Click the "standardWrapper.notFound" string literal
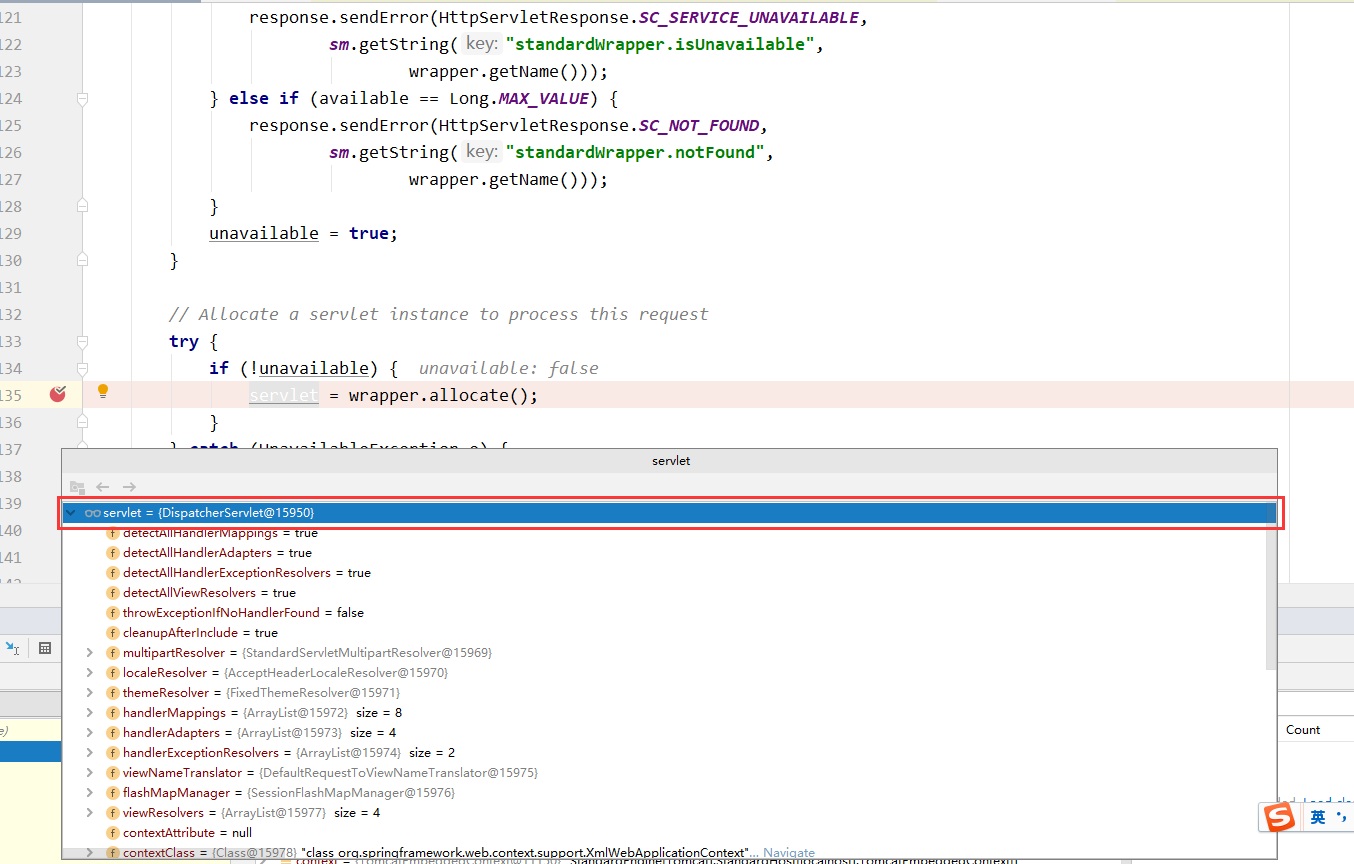Viewport: 1354px width, 864px height. tap(636, 152)
